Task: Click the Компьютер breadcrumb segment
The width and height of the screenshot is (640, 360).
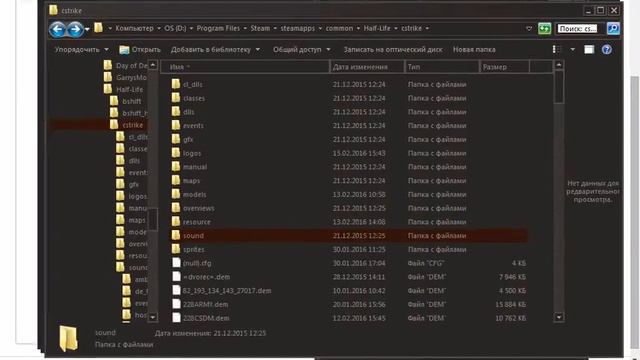Action: click(134, 28)
